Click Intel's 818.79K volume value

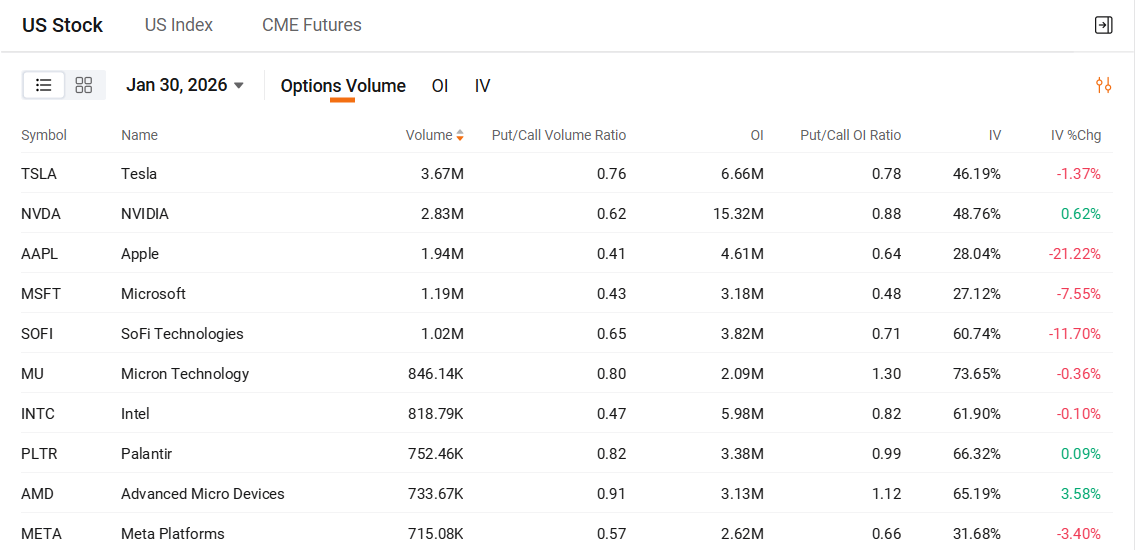click(436, 414)
